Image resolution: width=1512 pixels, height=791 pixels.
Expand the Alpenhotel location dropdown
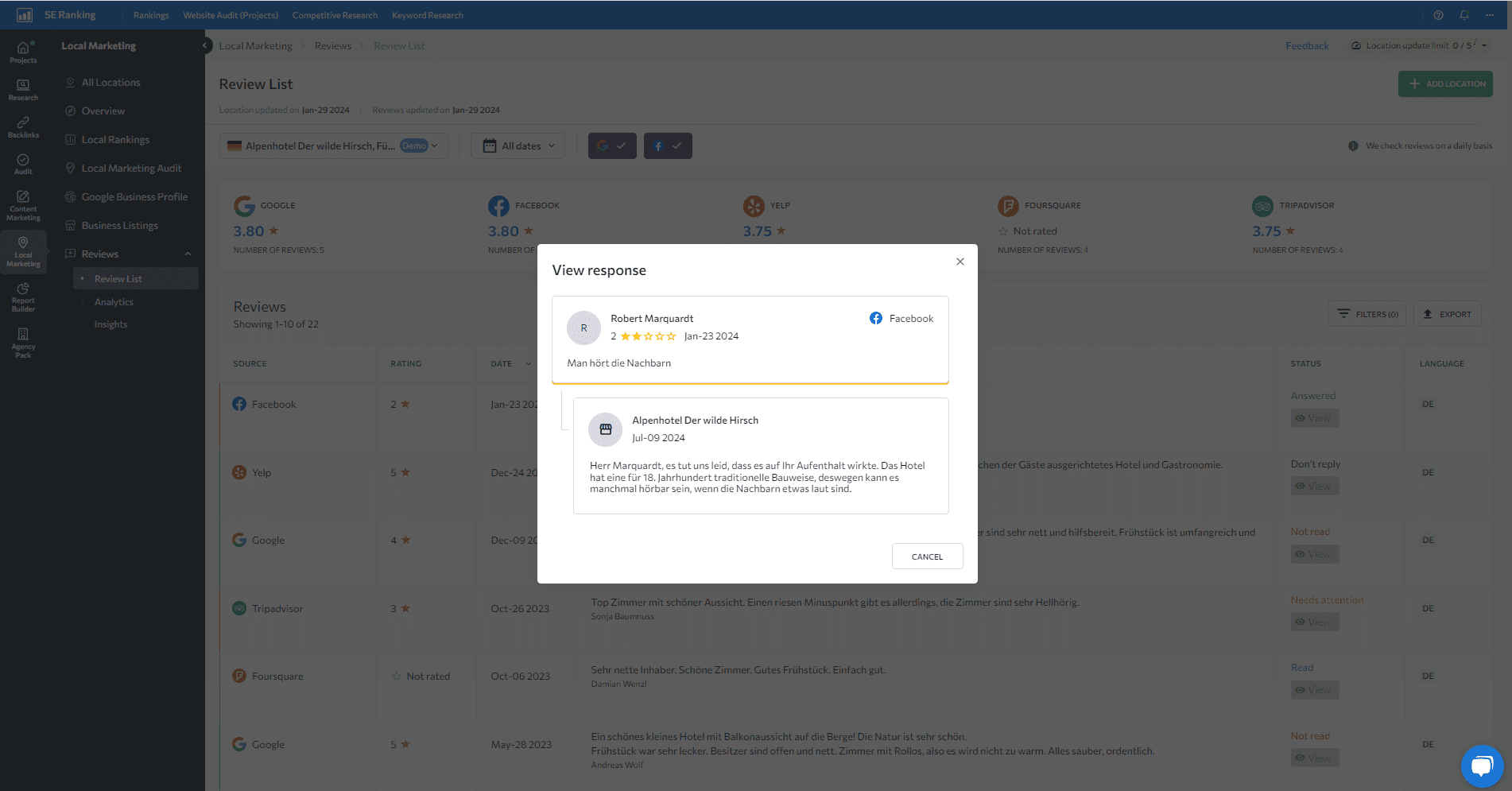point(334,145)
